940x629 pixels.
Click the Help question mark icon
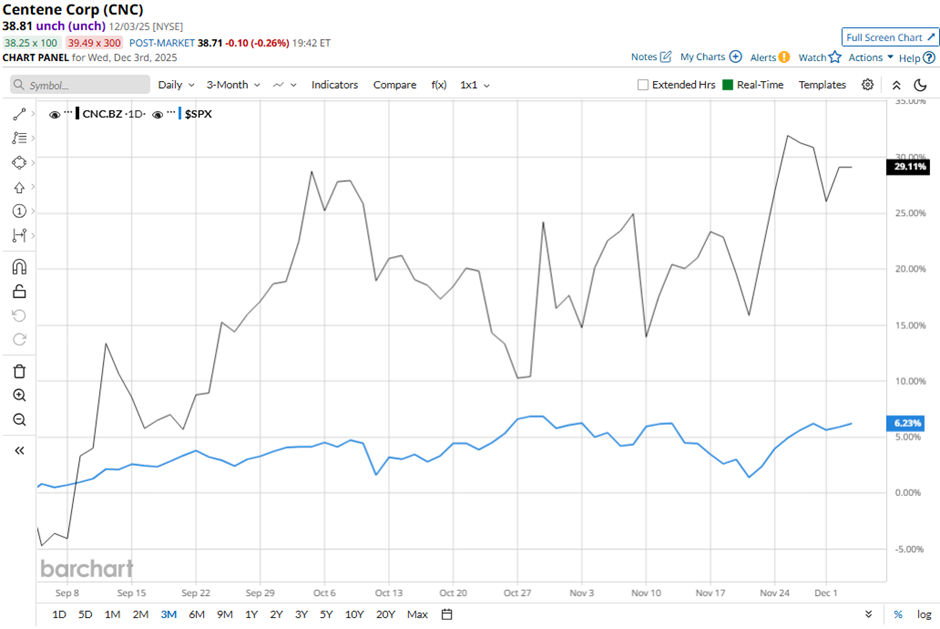click(929, 58)
